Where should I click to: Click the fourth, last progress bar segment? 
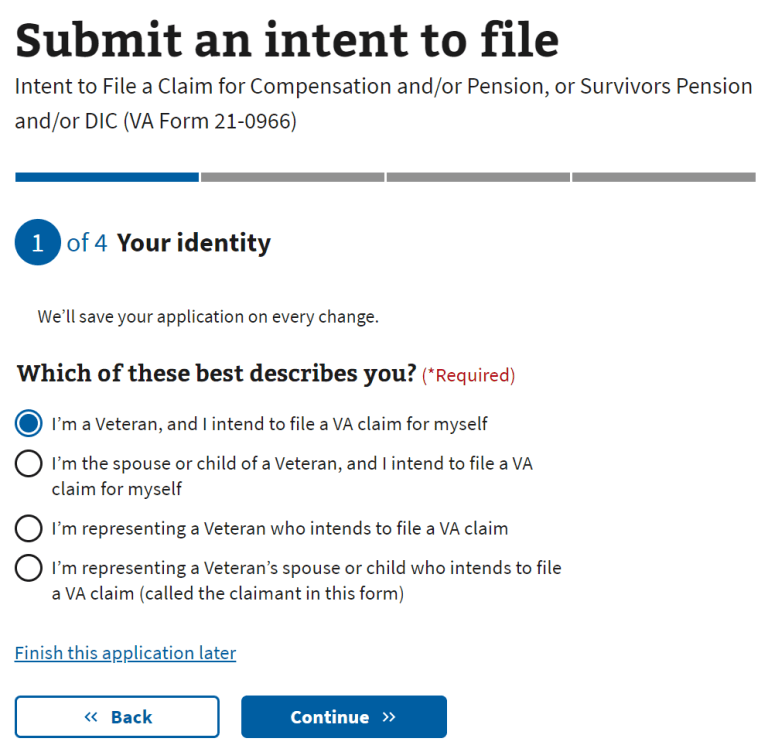663,177
